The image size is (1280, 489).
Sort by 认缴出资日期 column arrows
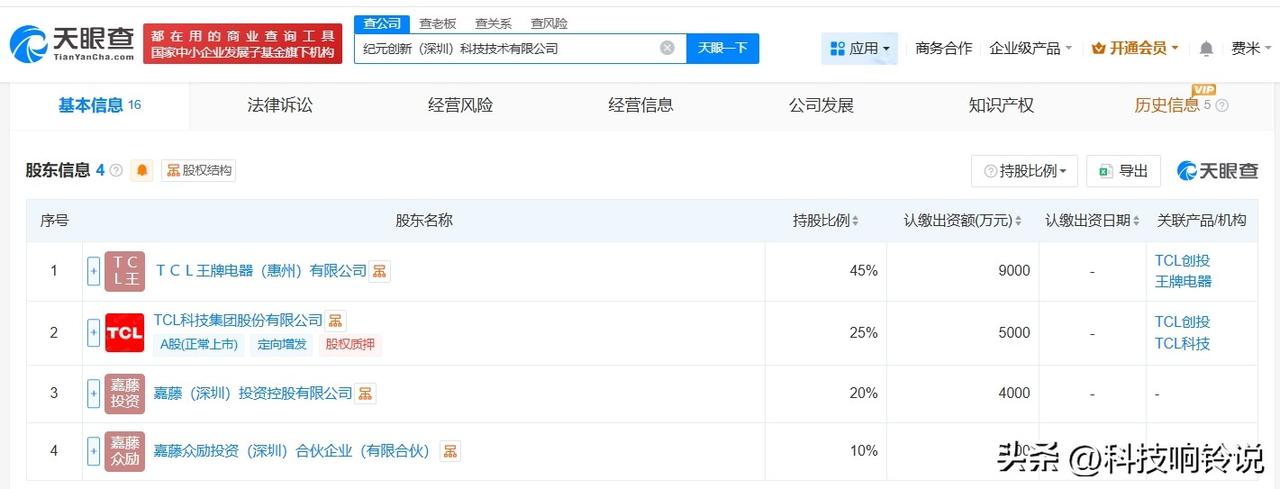click(1138, 221)
